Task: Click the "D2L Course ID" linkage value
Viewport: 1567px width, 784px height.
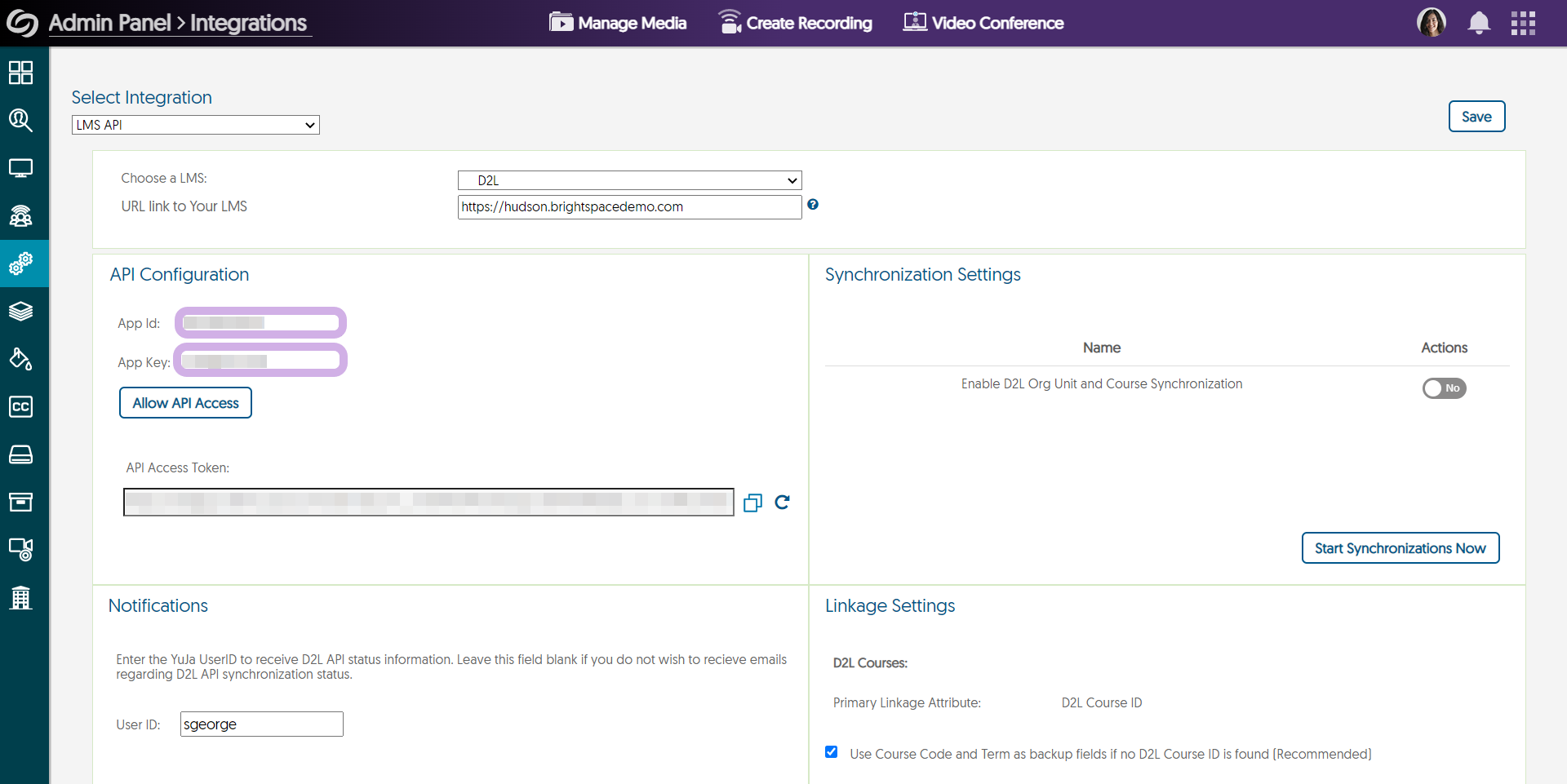Action: [1102, 703]
